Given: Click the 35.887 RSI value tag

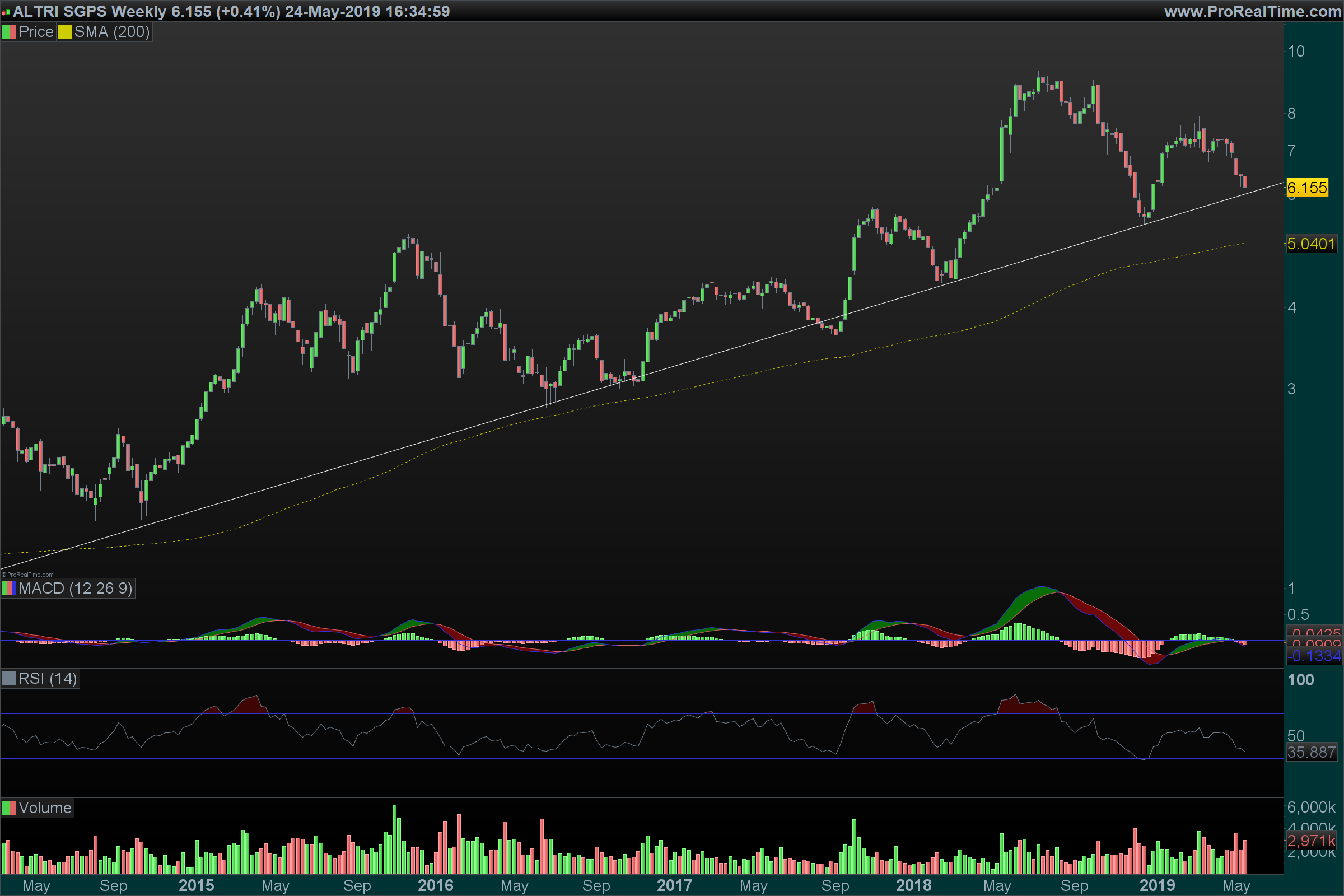Looking at the screenshot, I should point(1312,753).
